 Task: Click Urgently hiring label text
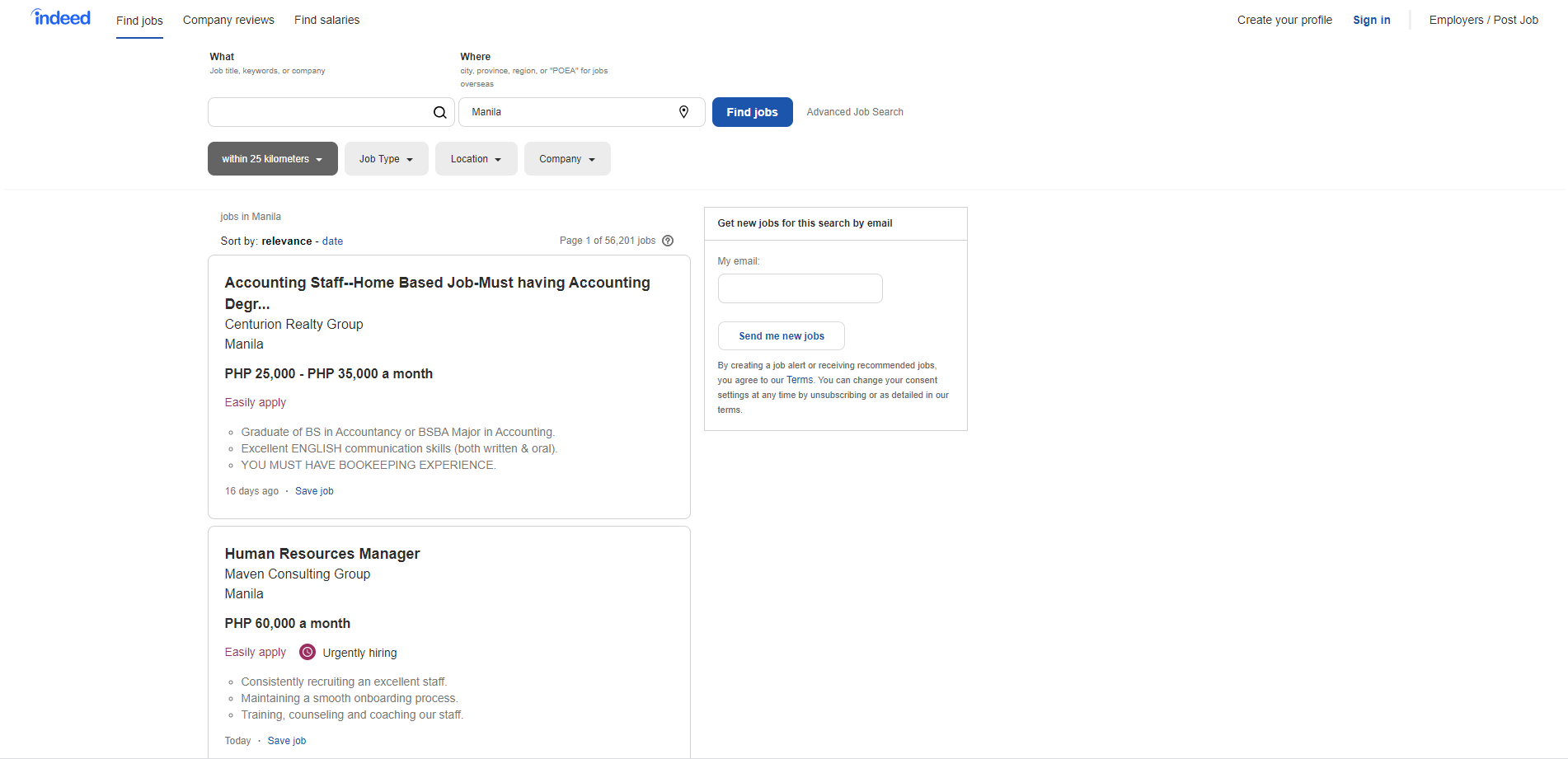click(x=359, y=653)
